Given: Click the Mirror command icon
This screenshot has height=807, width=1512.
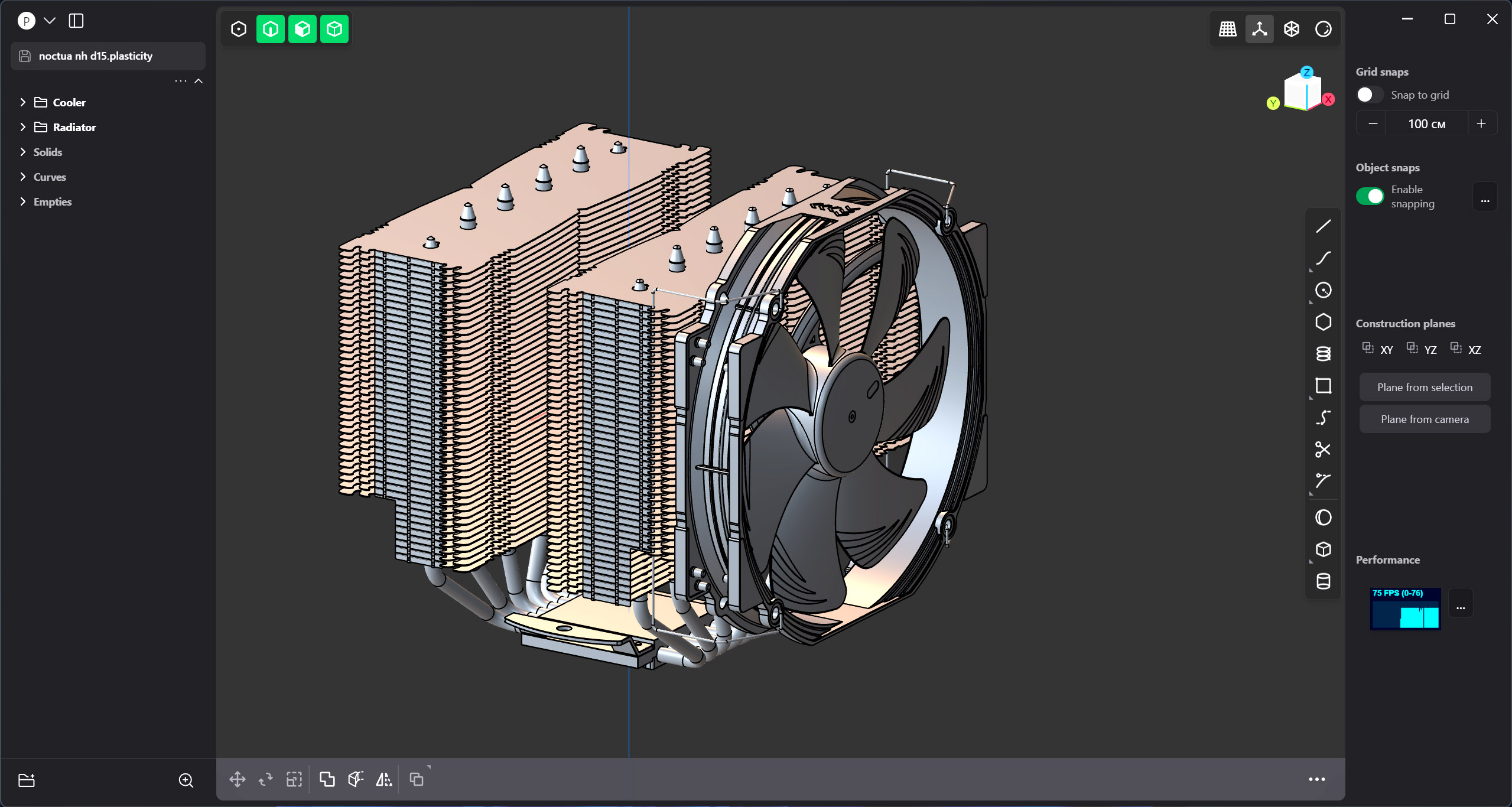Looking at the screenshot, I should tap(384, 779).
